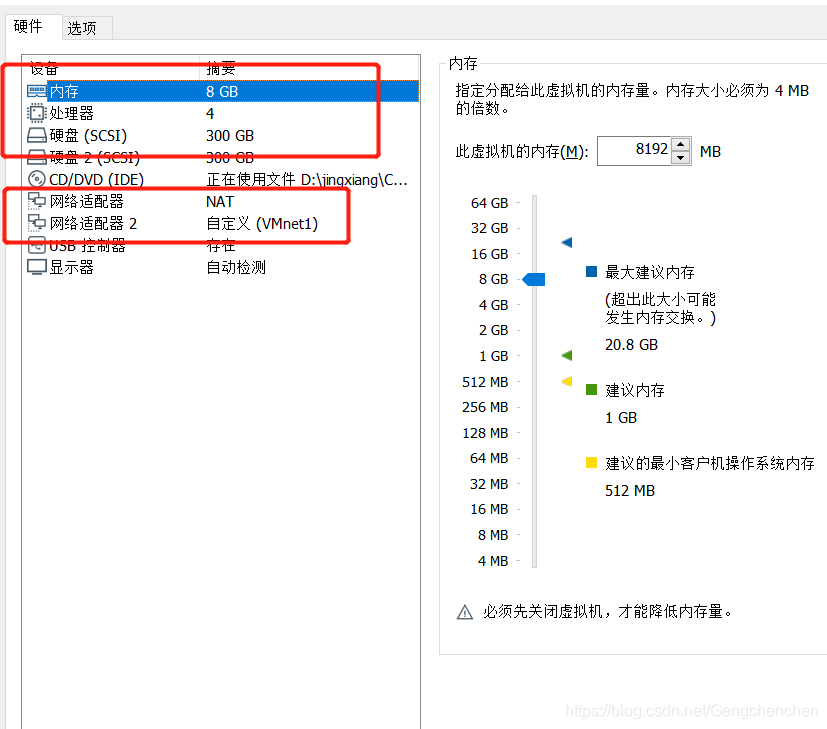Click the CD/DVD (IDE) disc icon

(x=36, y=179)
